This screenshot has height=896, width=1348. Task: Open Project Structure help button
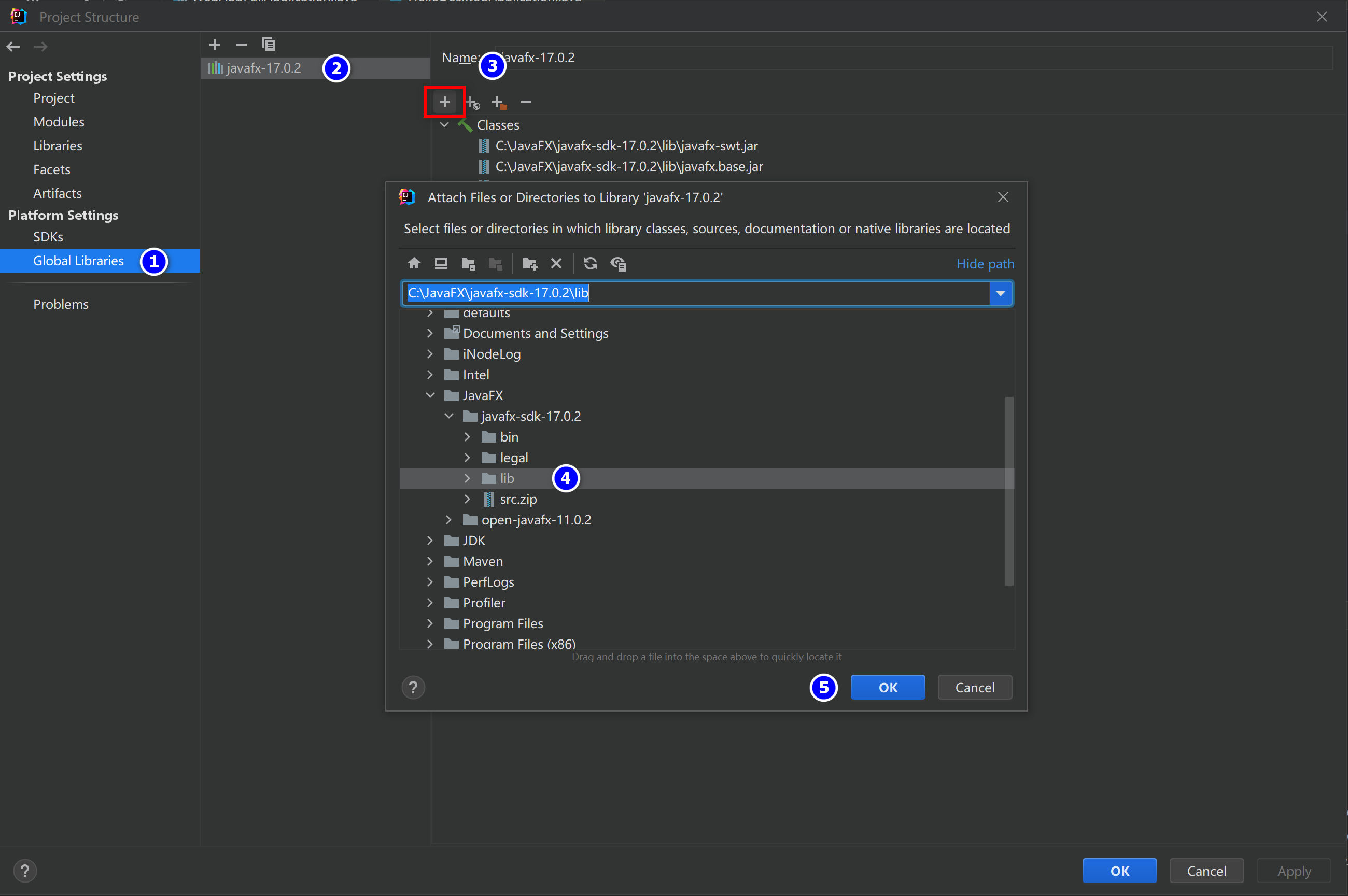24,871
